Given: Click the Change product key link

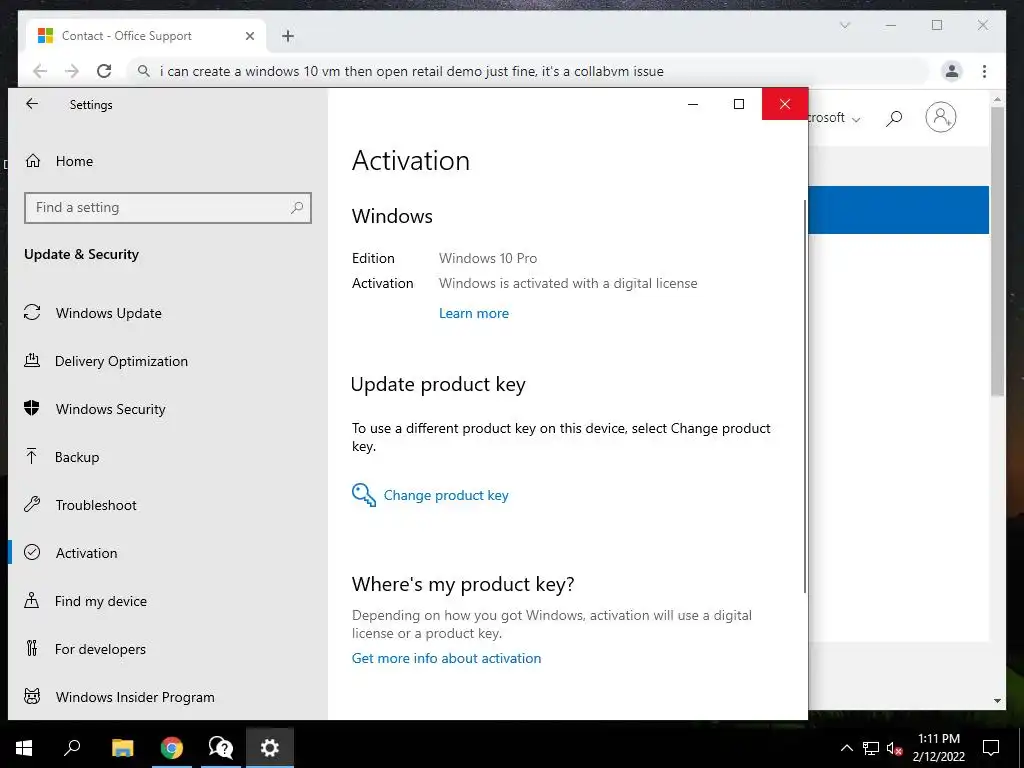Looking at the screenshot, I should (x=446, y=496).
